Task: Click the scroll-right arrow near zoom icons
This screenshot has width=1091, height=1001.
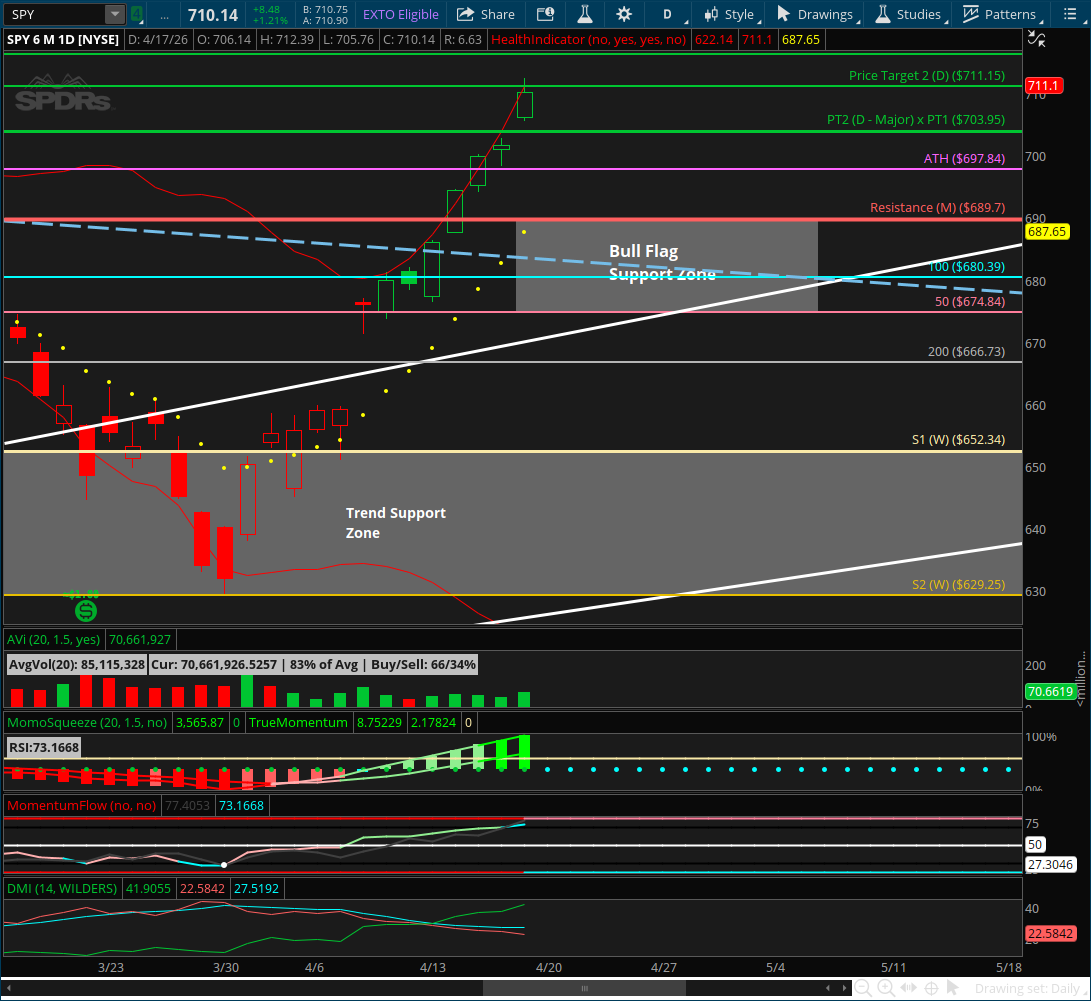Action: click(845, 988)
